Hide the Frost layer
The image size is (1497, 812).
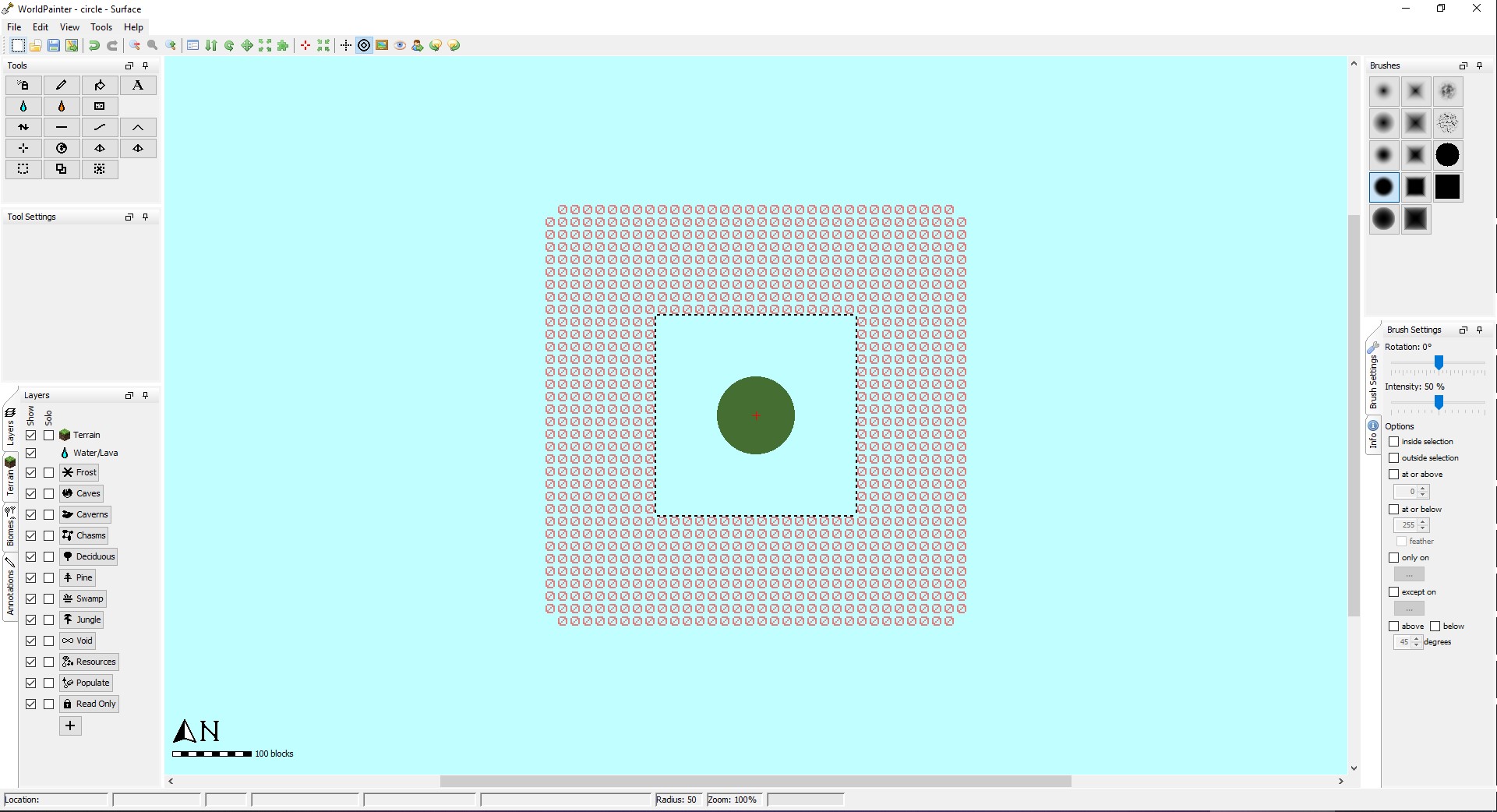[x=31, y=473]
